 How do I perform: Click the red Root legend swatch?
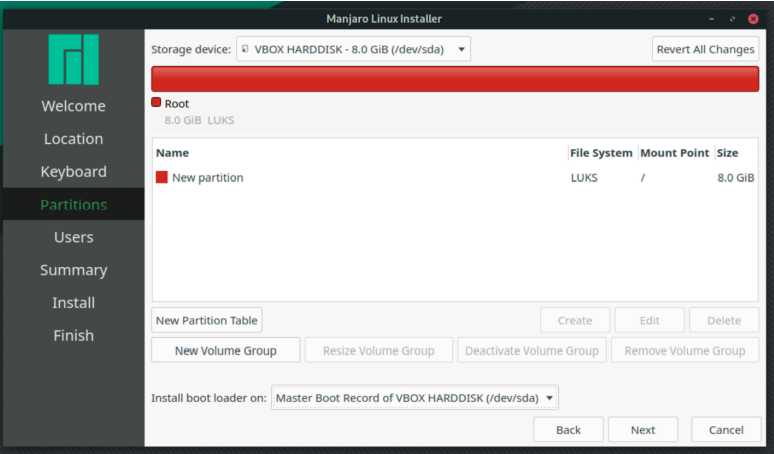click(156, 103)
